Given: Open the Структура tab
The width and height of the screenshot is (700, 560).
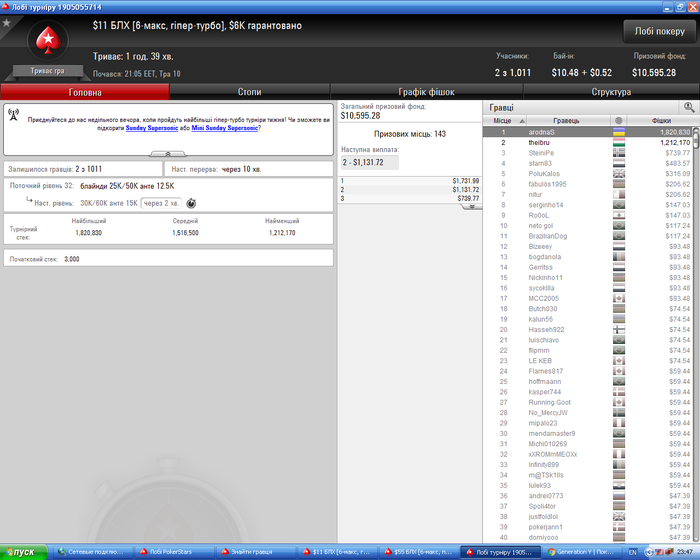Looking at the screenshot, I should 611,92.
